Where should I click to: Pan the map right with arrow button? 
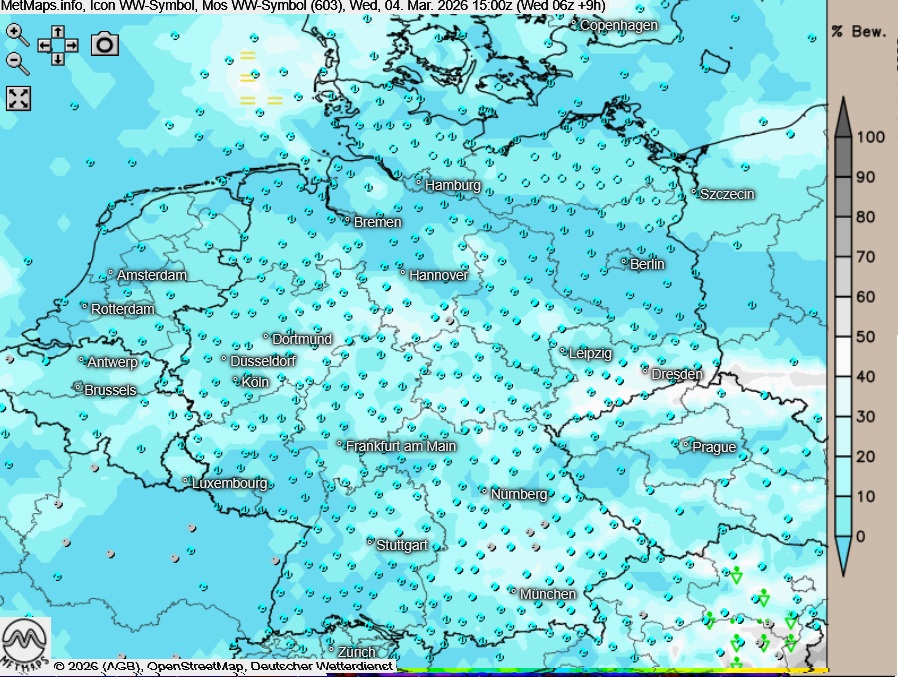pyautogui.click(x=72, y=45)
